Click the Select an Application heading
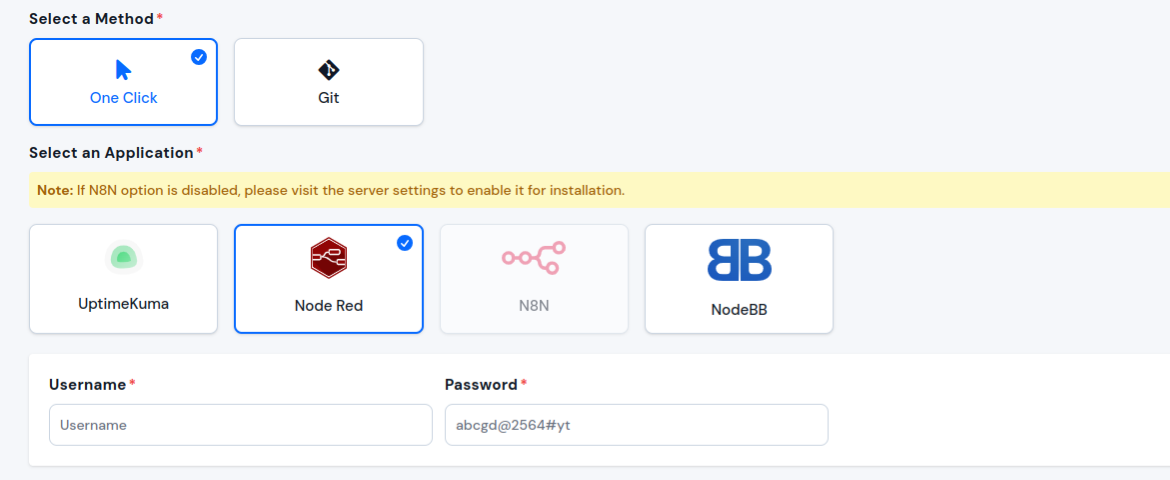The image size is (1170, 480). 111,153
